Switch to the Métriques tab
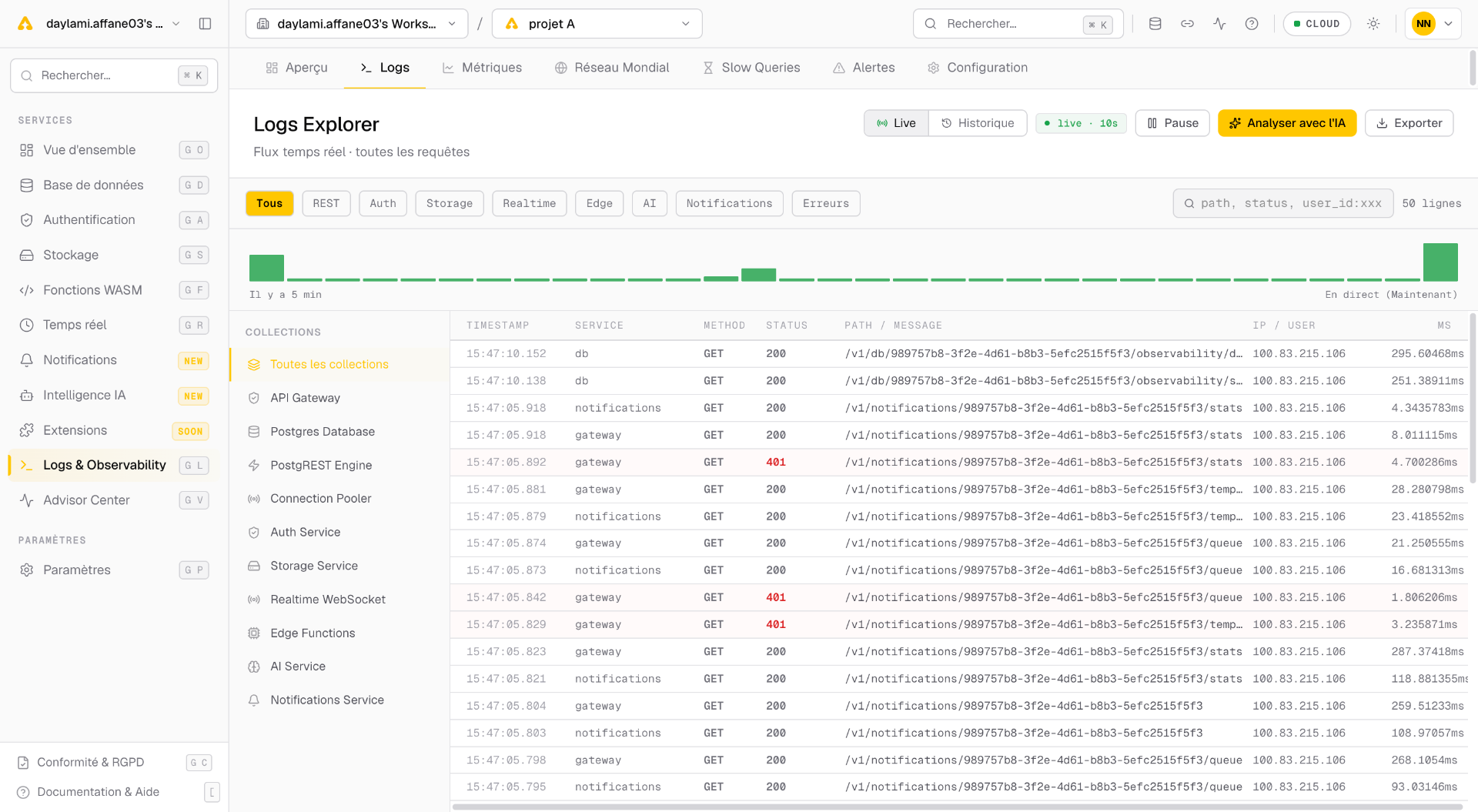This screenshot has height=812, width=1478. tap(482, 68)
